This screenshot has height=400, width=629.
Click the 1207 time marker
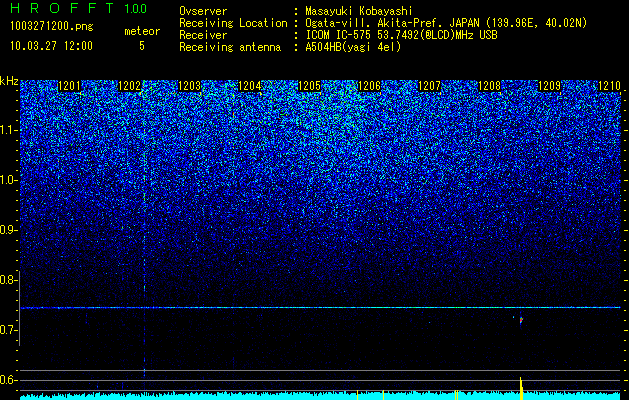[429, 86]
